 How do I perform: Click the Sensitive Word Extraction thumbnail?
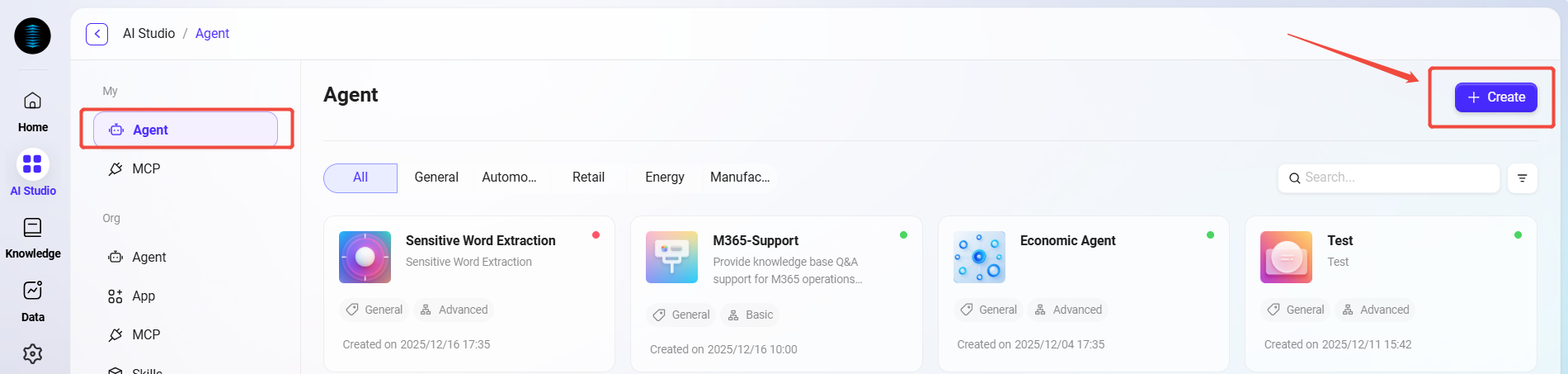coord(365,257)
